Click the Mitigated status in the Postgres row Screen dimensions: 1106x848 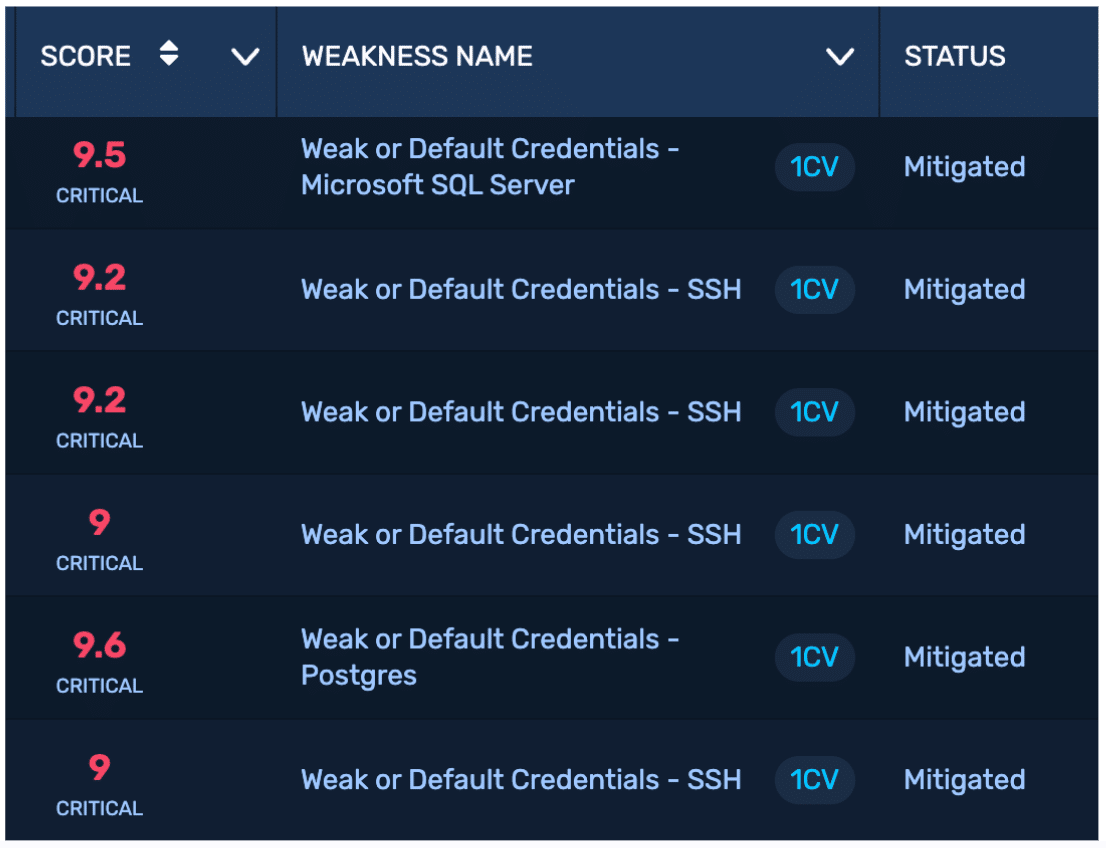tap(964, 657)
